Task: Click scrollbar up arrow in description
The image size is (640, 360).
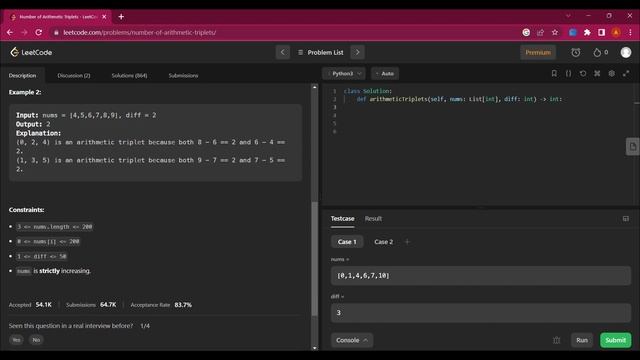Action: click(x=315, y=87)
